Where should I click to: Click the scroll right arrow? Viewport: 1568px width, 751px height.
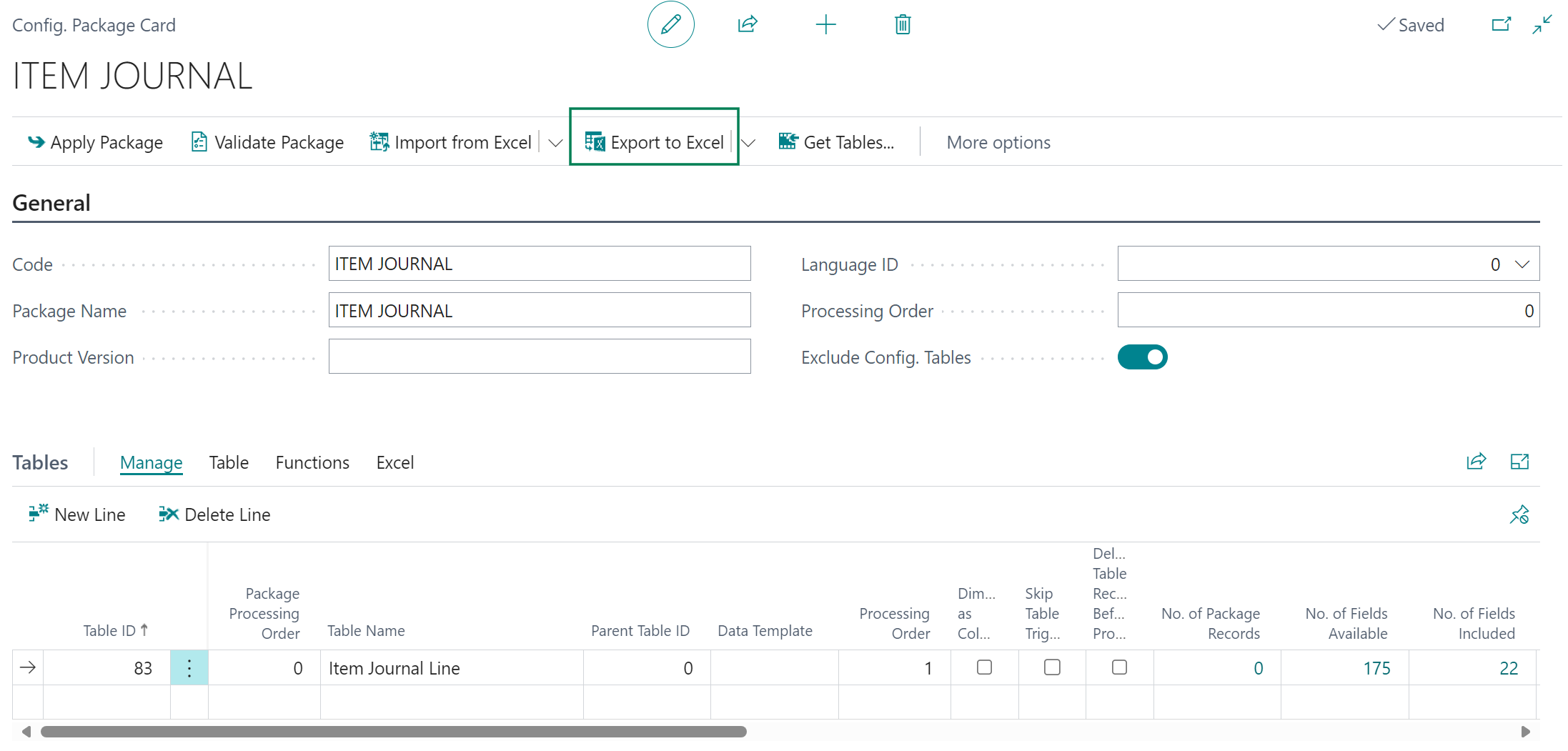1525,732
